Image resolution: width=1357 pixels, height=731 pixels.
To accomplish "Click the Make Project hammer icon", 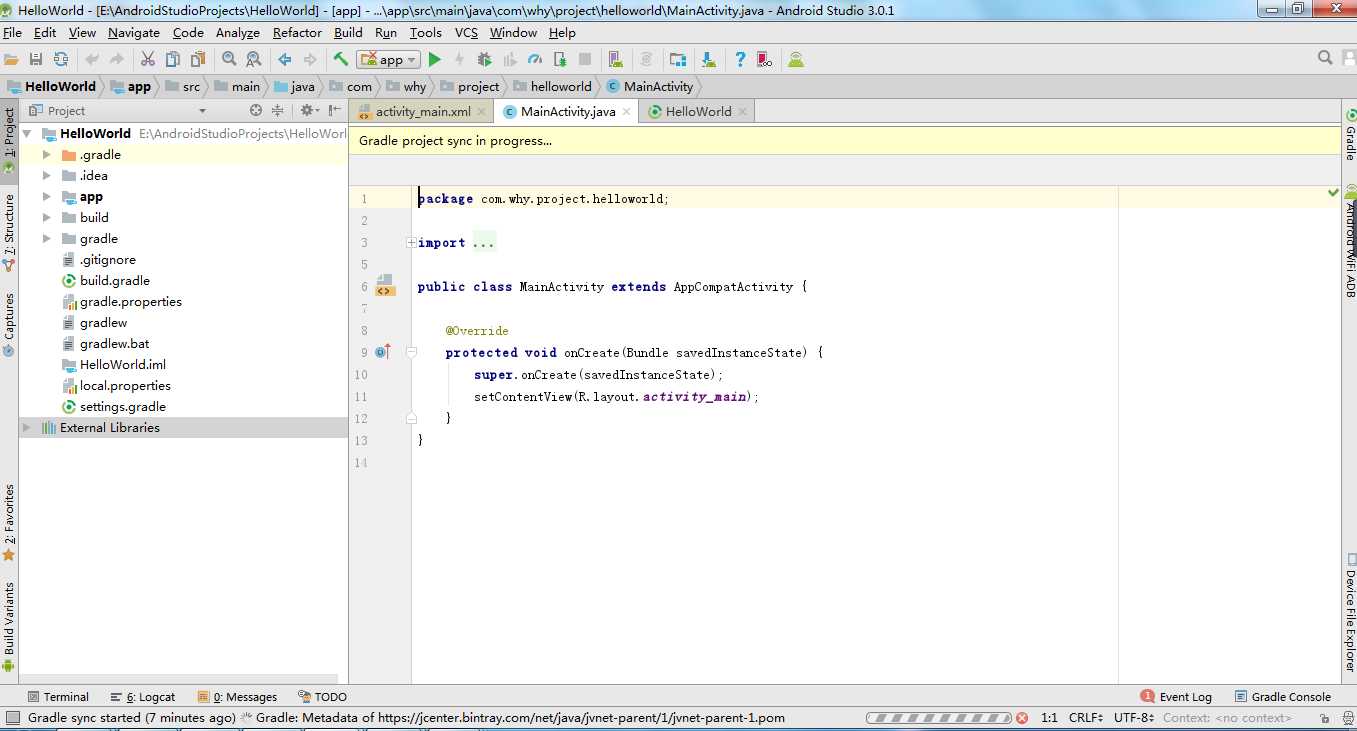I will click(x=341, y=60).
